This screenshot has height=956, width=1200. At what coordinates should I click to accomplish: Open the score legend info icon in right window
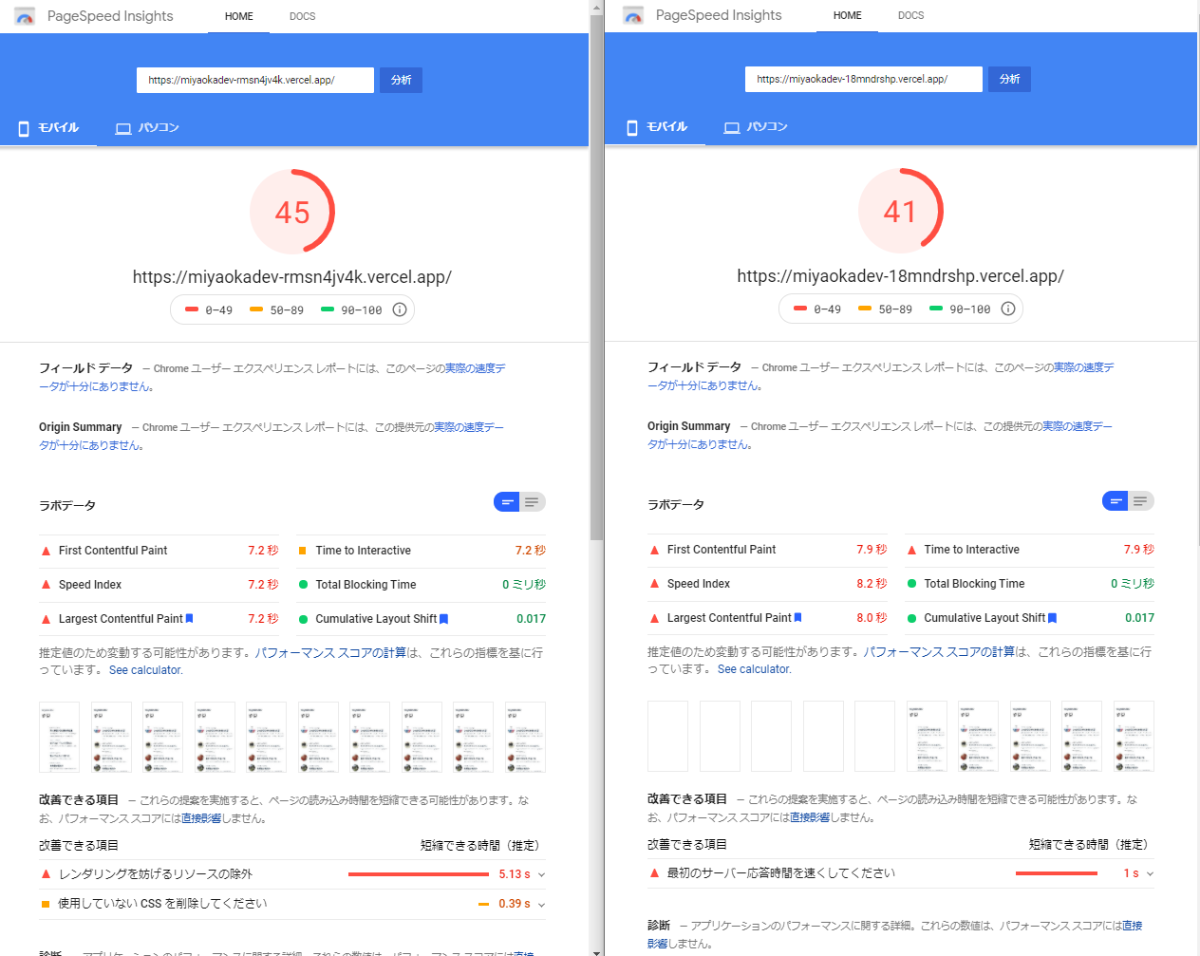[1008, 309]
